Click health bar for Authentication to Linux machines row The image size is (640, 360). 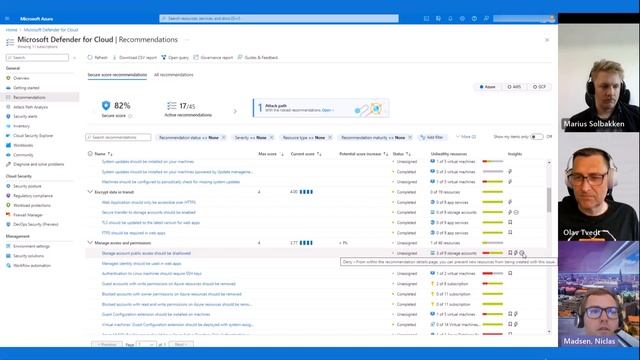[493, 273]
